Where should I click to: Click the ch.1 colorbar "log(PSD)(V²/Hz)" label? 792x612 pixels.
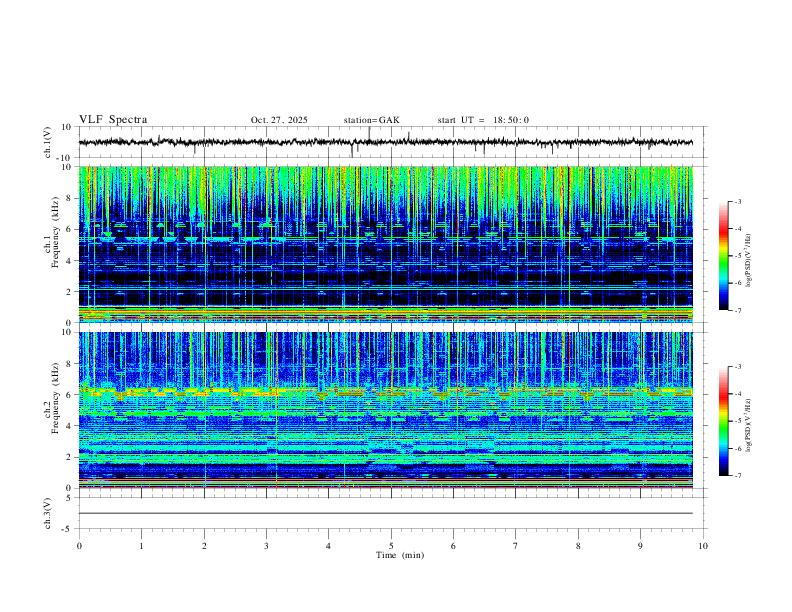[x=749, y=261]
